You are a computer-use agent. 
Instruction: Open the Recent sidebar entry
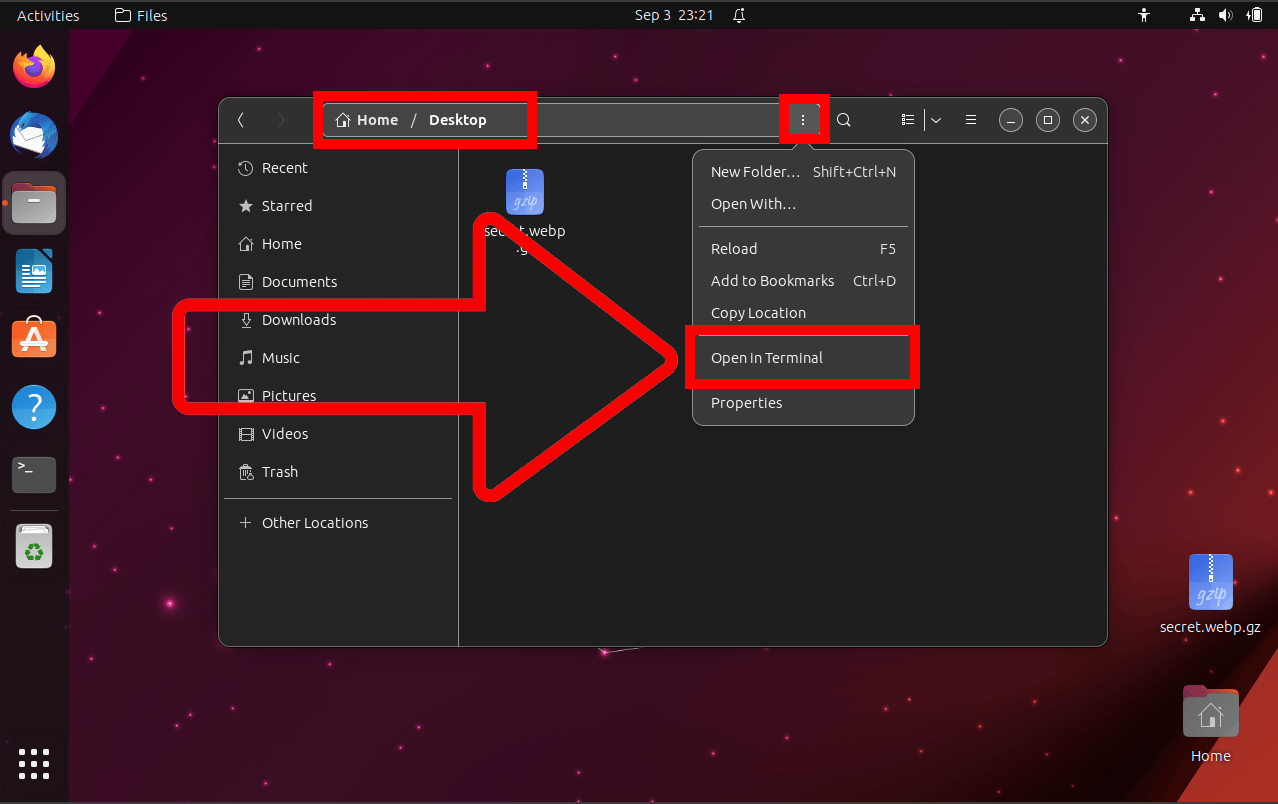click(x=286, y=167)
